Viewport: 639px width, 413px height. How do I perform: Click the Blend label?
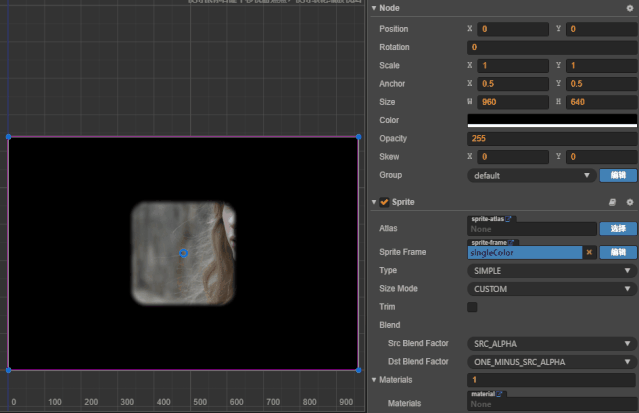pos(390,325)
